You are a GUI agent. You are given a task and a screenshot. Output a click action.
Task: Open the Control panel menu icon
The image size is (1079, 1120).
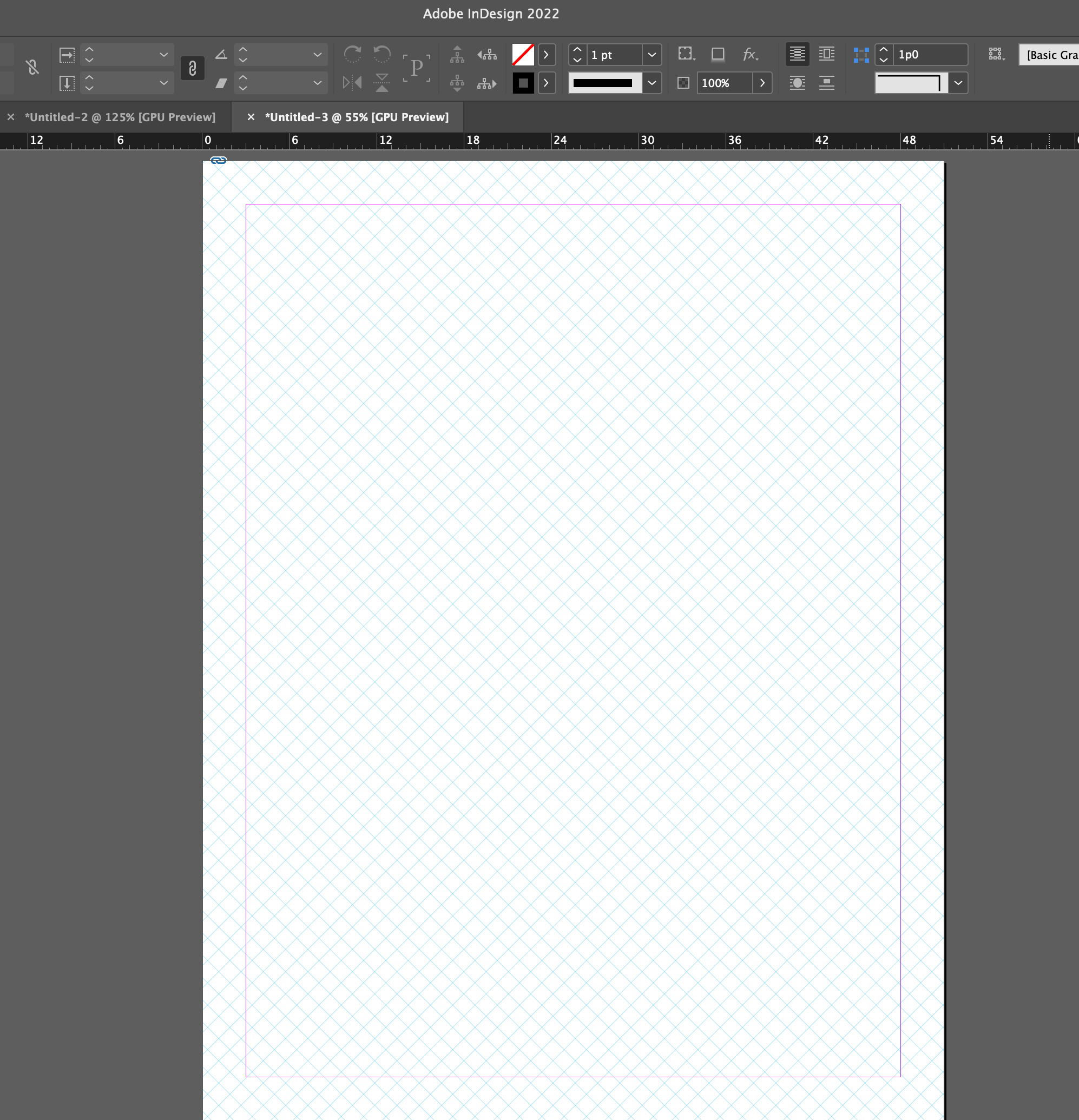(x=996, y=54)
